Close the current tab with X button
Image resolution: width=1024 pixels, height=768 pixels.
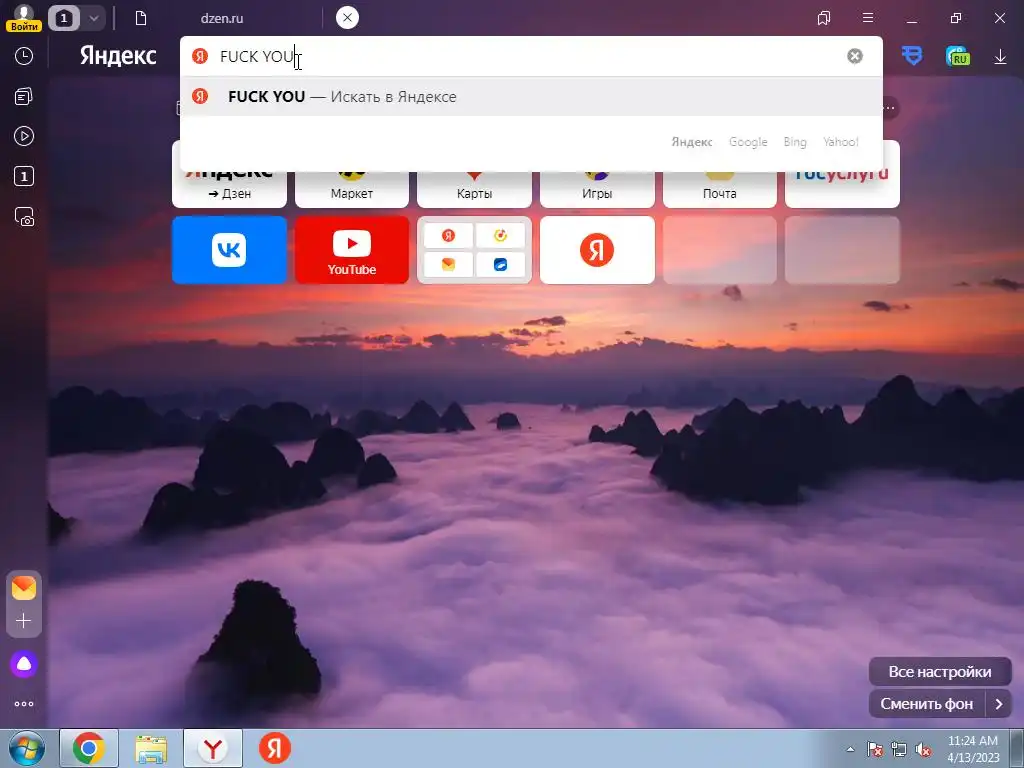point(347,18)
